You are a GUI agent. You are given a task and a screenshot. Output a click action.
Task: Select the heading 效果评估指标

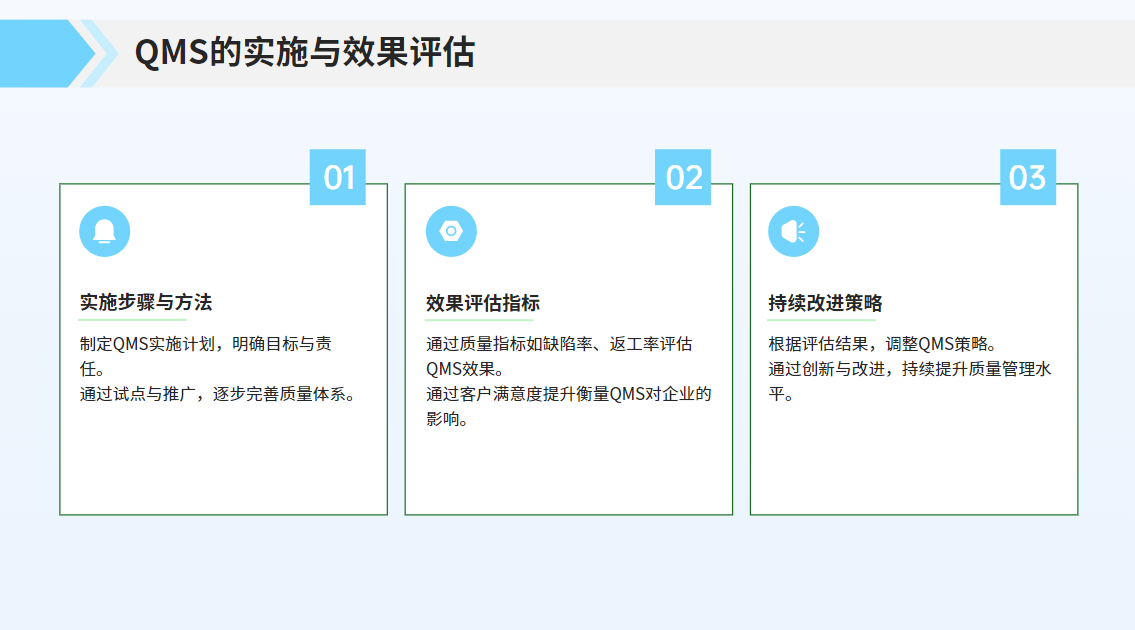point(483,303)
